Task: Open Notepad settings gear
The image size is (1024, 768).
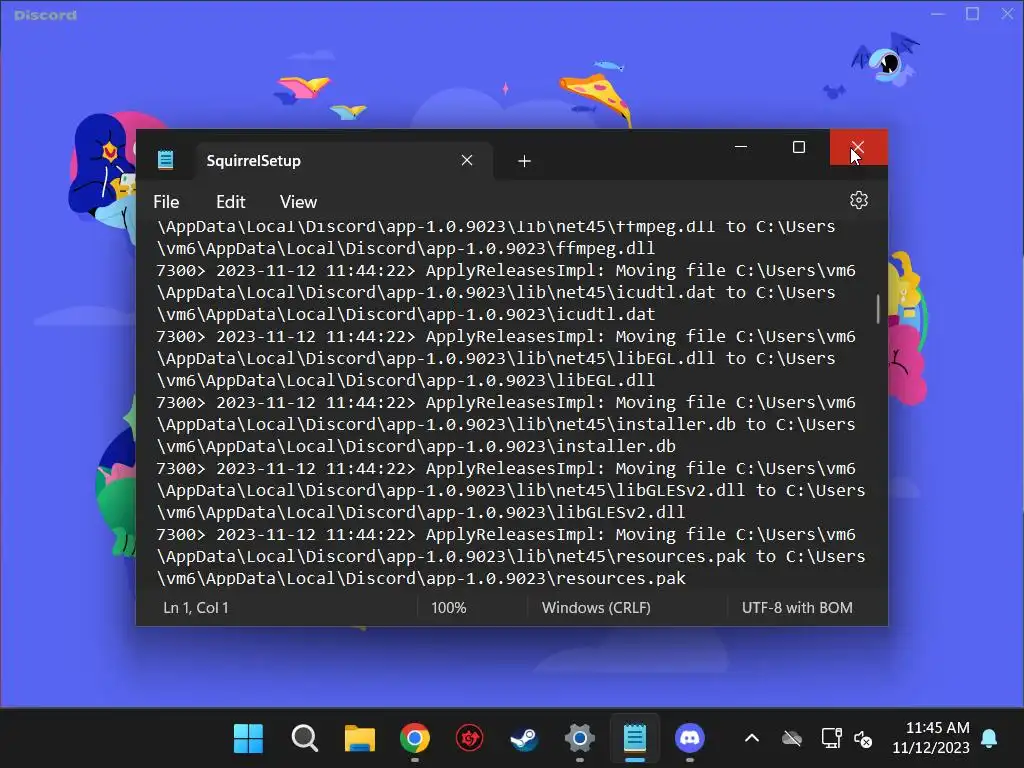Action: (858, 200)
